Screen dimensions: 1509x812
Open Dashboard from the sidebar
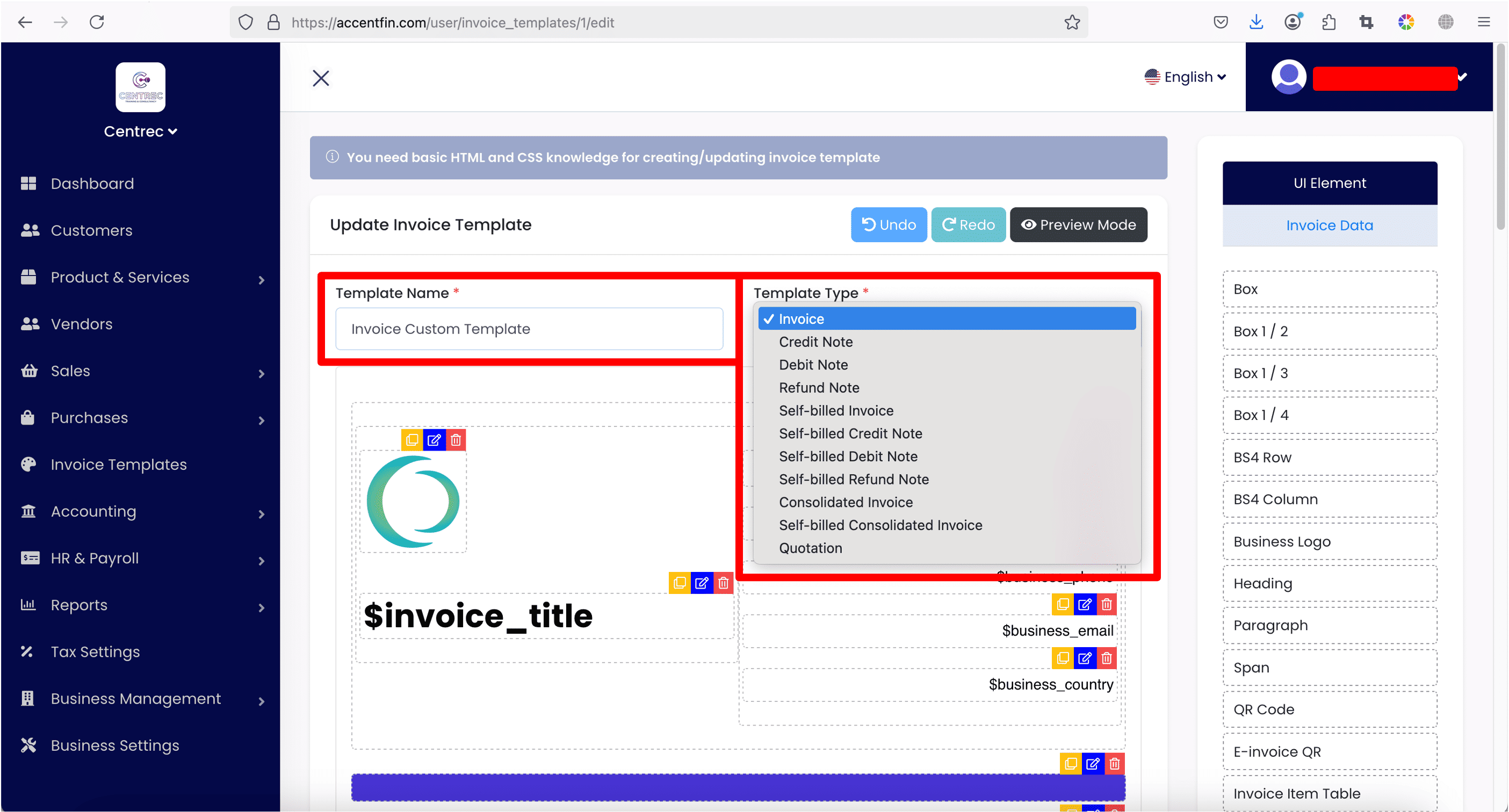(92, 183)
